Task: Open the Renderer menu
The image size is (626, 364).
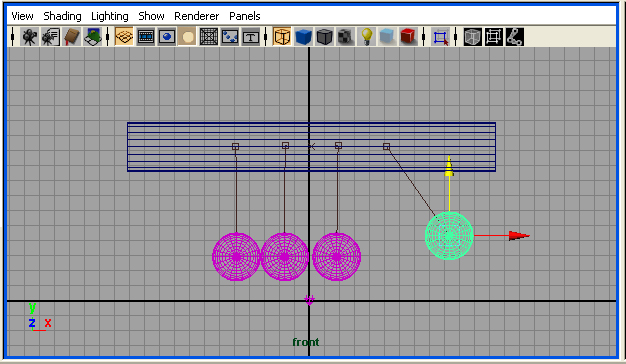Action: point(196,16)
